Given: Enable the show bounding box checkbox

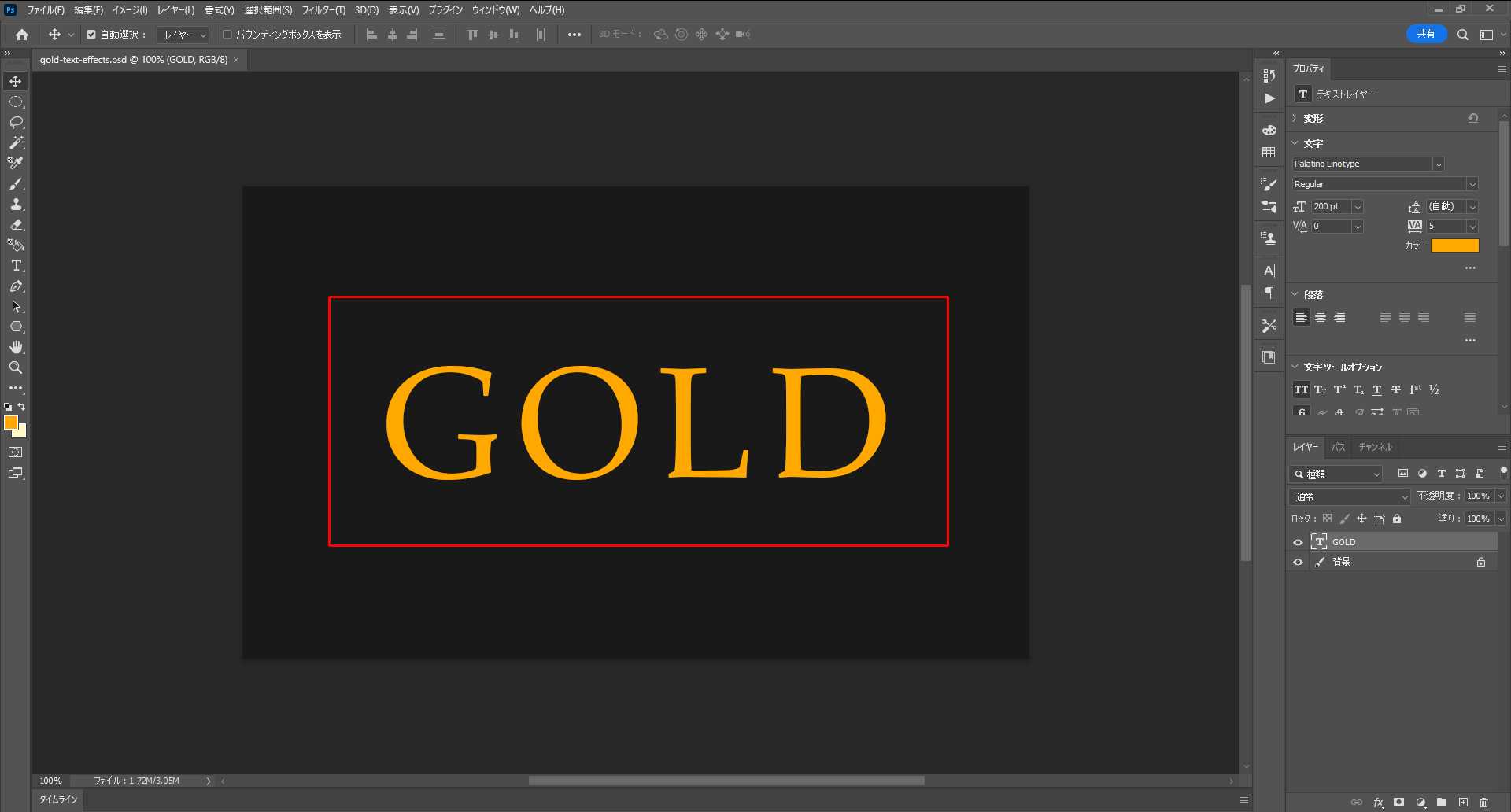Looking at the screenshot, I should (x=227, y=35).
